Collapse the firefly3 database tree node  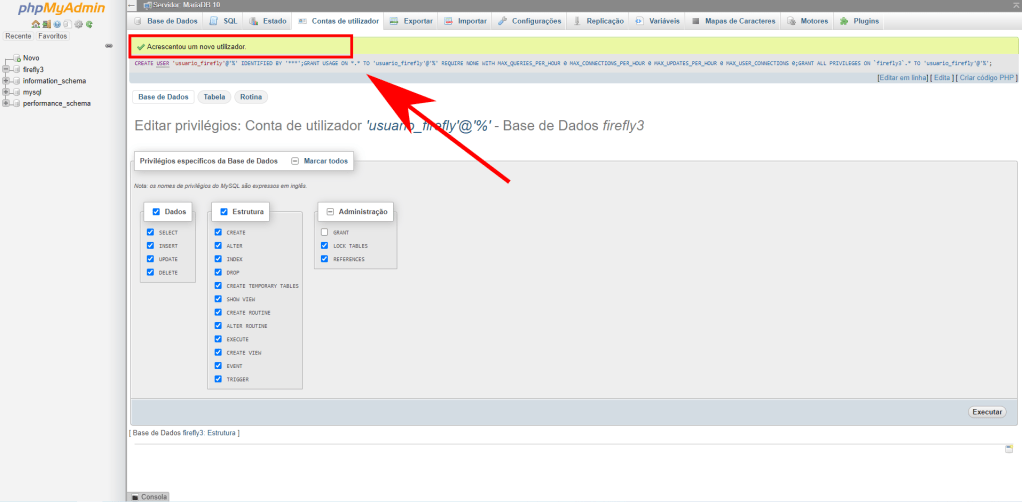6,70
